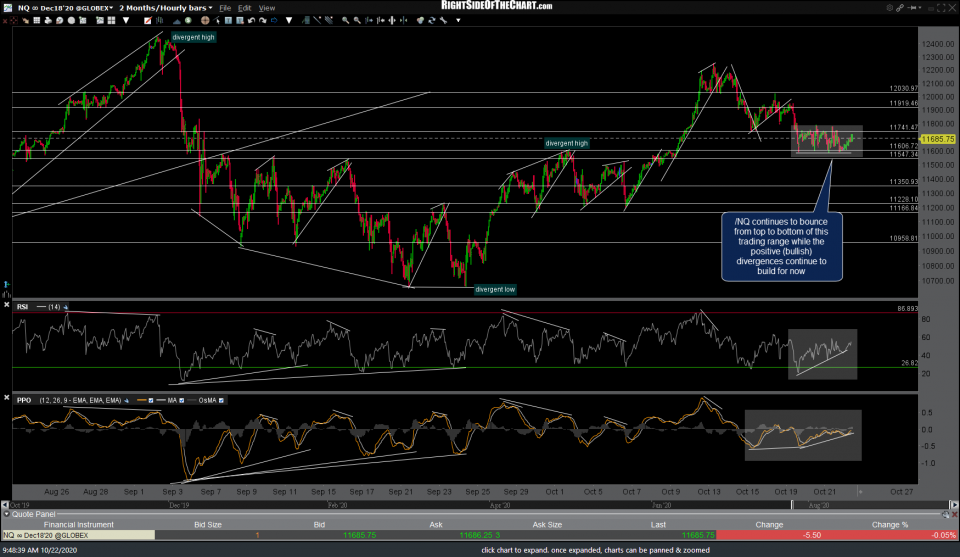The image size is (960, 557).
Task: Open the View menu
Action: click(267, 8)
